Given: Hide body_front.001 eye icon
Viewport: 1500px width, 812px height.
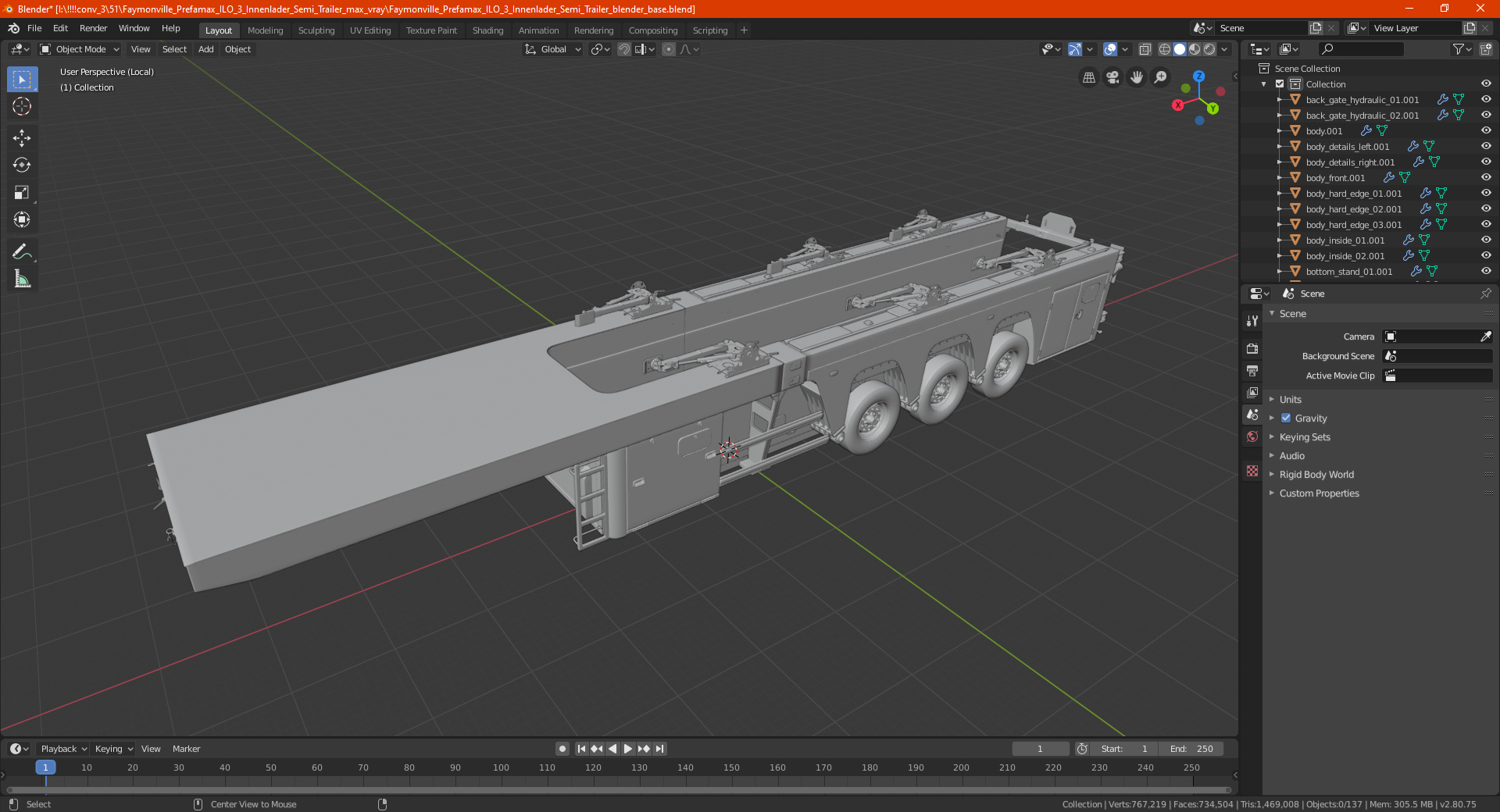Looking at the screenshot, I should [x=1486, y=178].
